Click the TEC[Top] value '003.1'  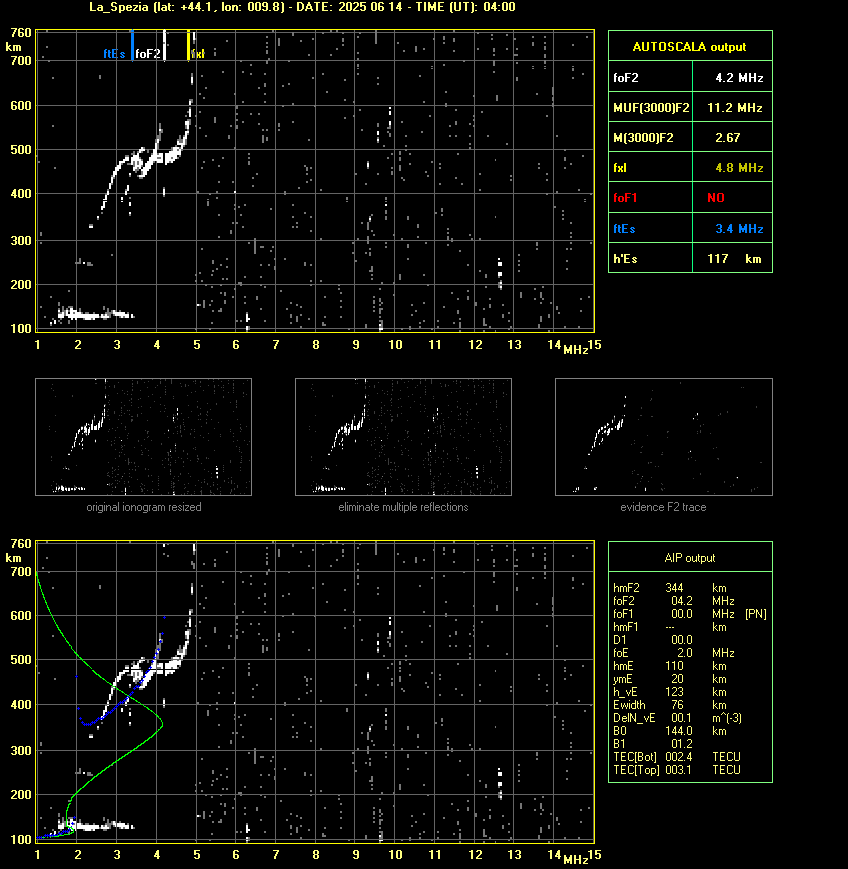[x=678, y=770]
